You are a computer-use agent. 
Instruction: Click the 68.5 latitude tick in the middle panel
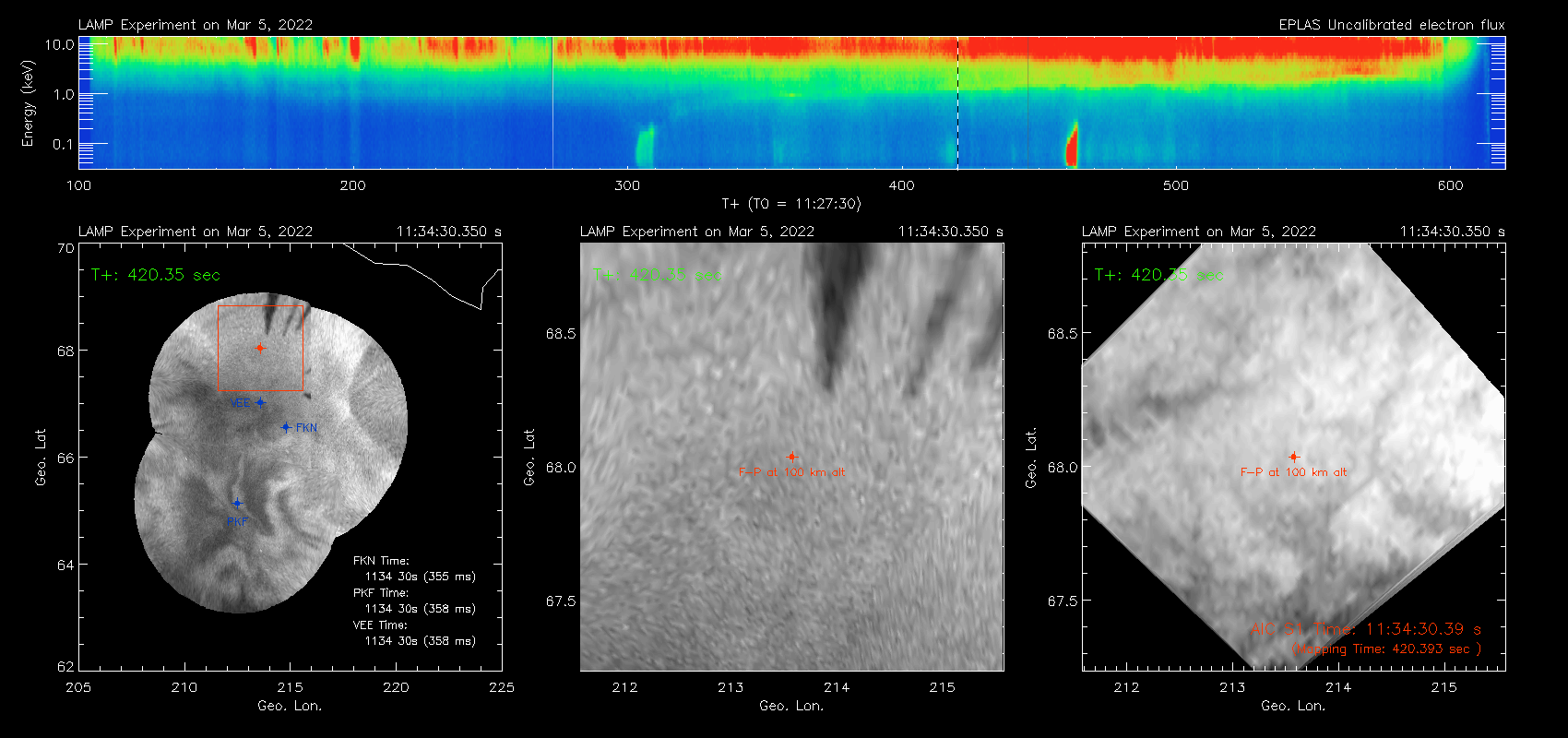(561, 333)
